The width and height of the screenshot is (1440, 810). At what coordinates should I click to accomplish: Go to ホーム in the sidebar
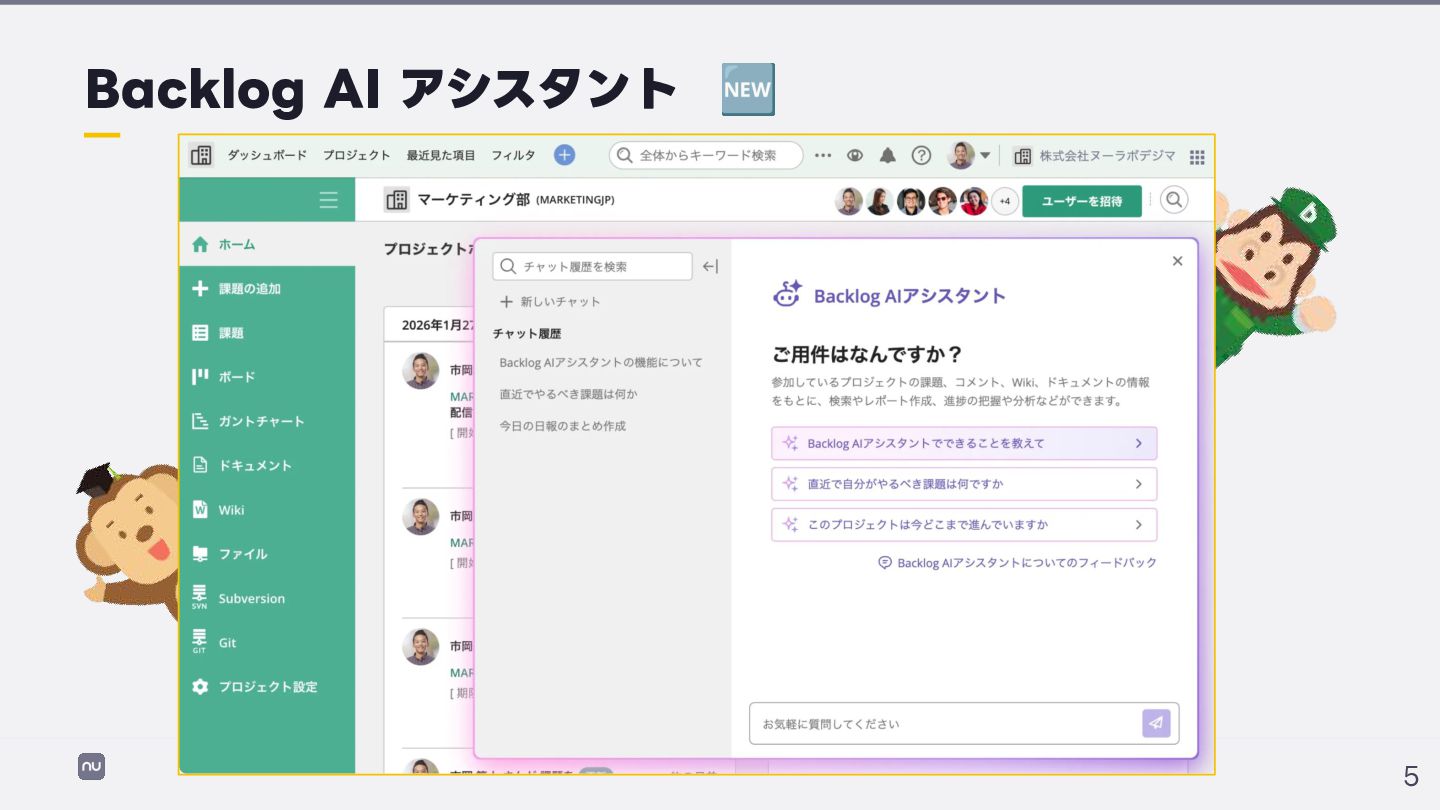coord(267,244)
